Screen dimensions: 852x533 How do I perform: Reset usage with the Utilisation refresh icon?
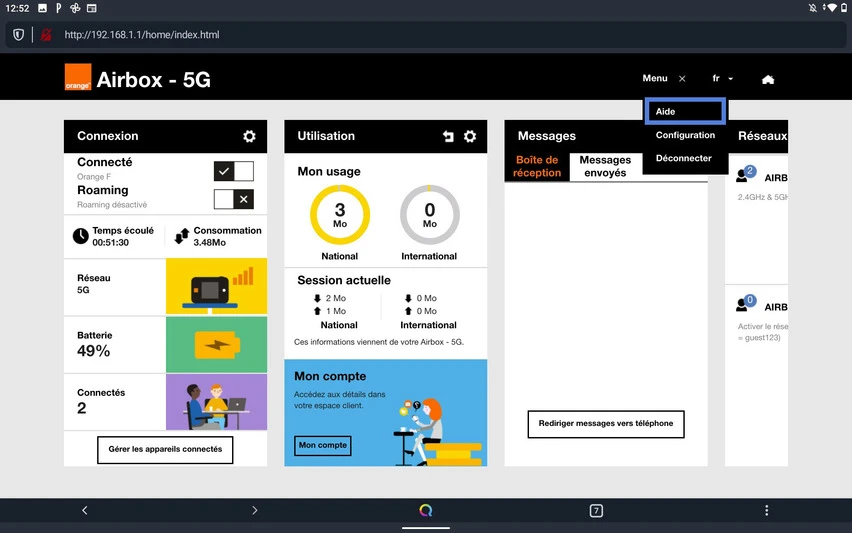tap(448, 136)
